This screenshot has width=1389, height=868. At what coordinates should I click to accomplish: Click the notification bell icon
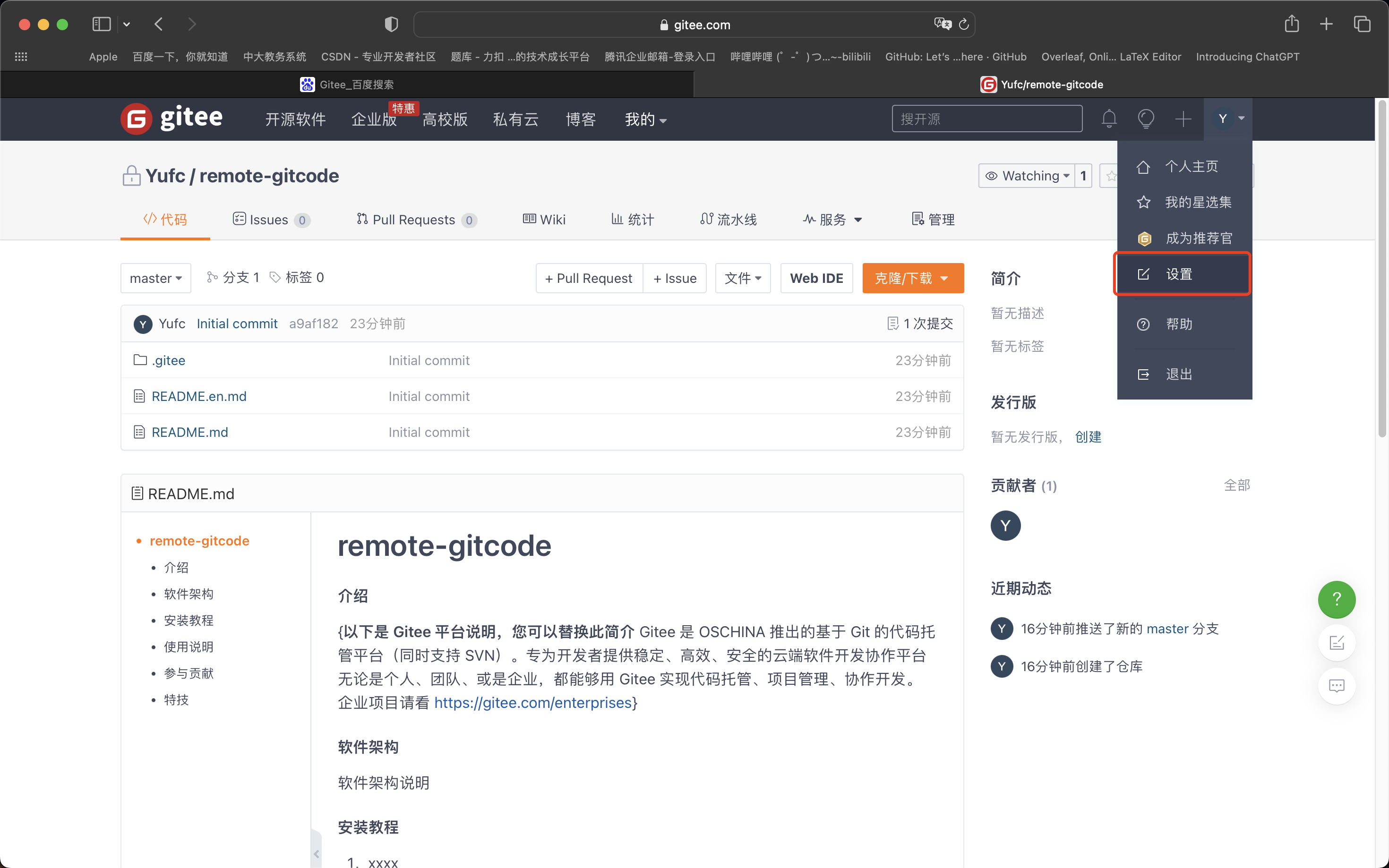pyautogui.click(x=1109, y=119)
